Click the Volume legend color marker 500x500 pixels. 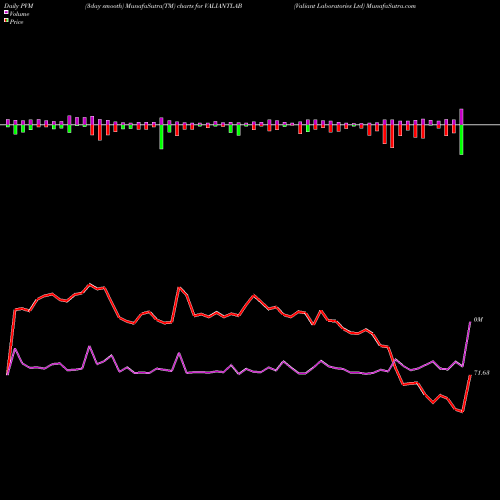(6, 13)
